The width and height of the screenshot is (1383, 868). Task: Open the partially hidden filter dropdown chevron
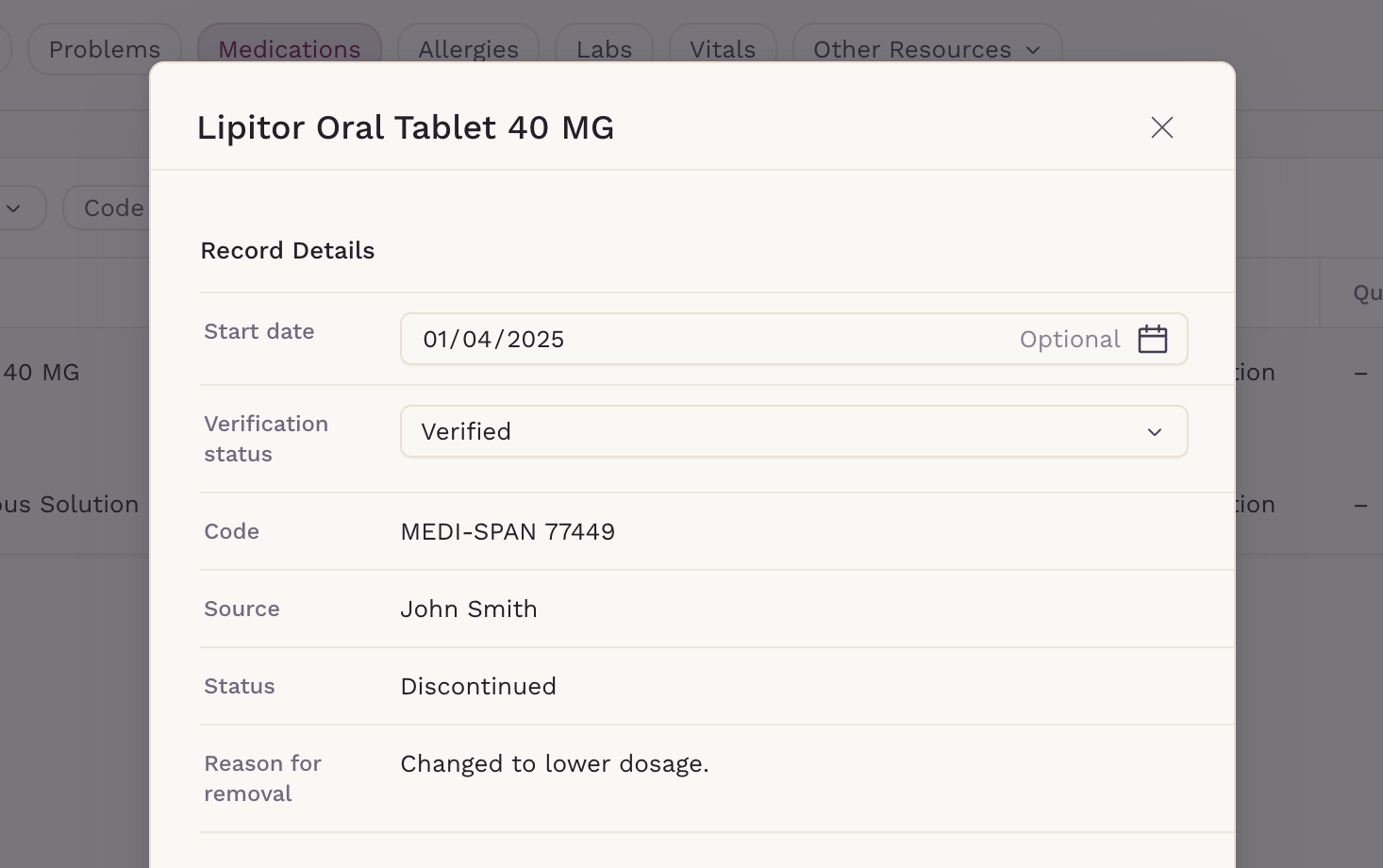coord(13,209)
